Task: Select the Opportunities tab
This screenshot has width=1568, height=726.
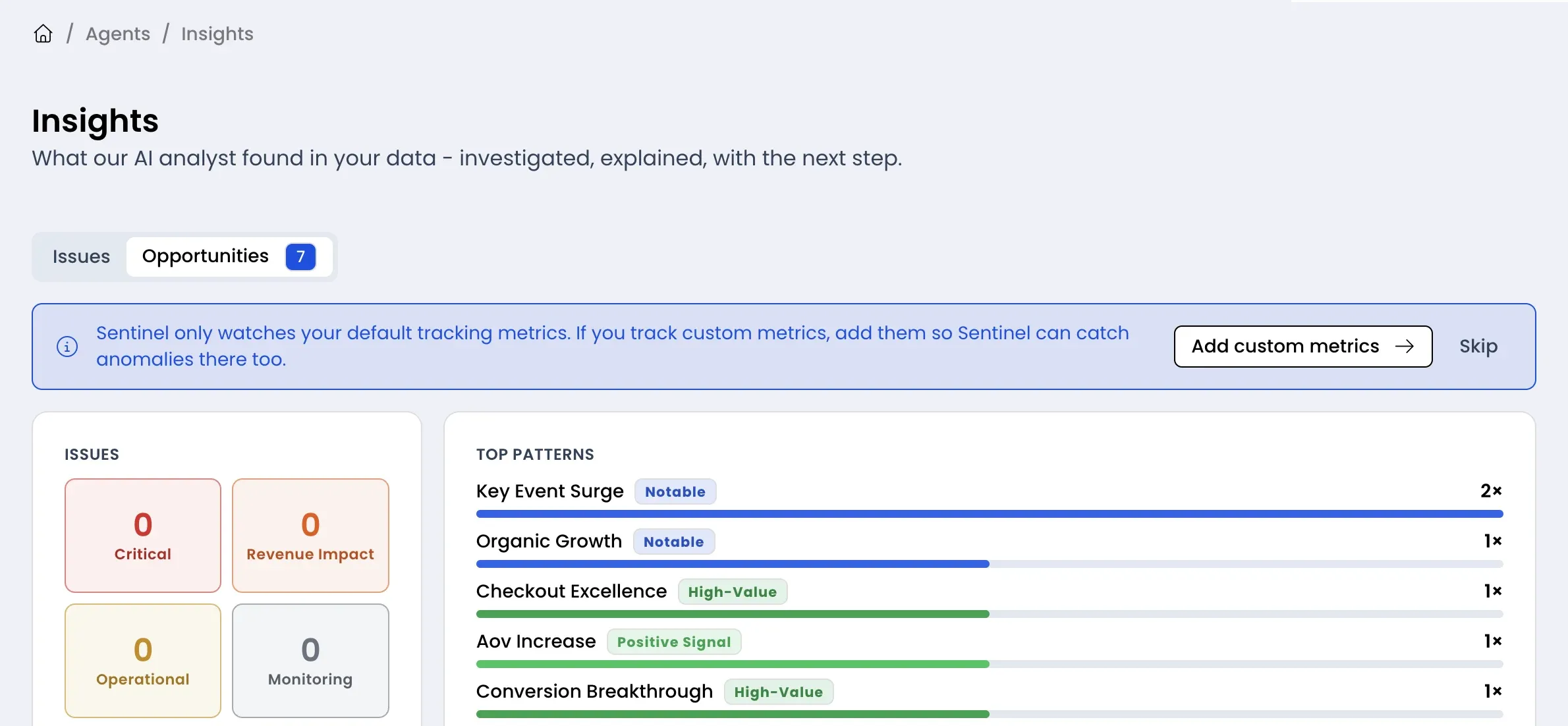Action: point(229,256)
